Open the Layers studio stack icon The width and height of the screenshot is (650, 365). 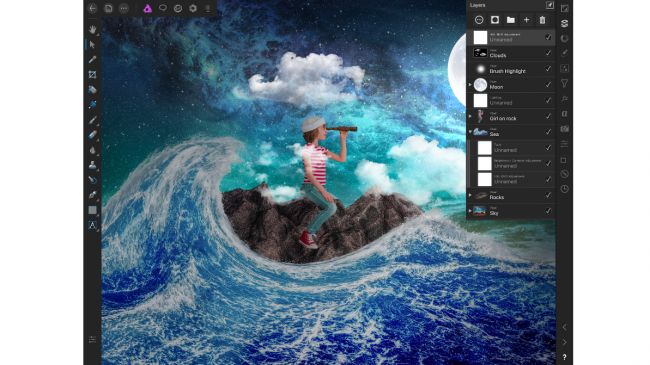[564, 24]
